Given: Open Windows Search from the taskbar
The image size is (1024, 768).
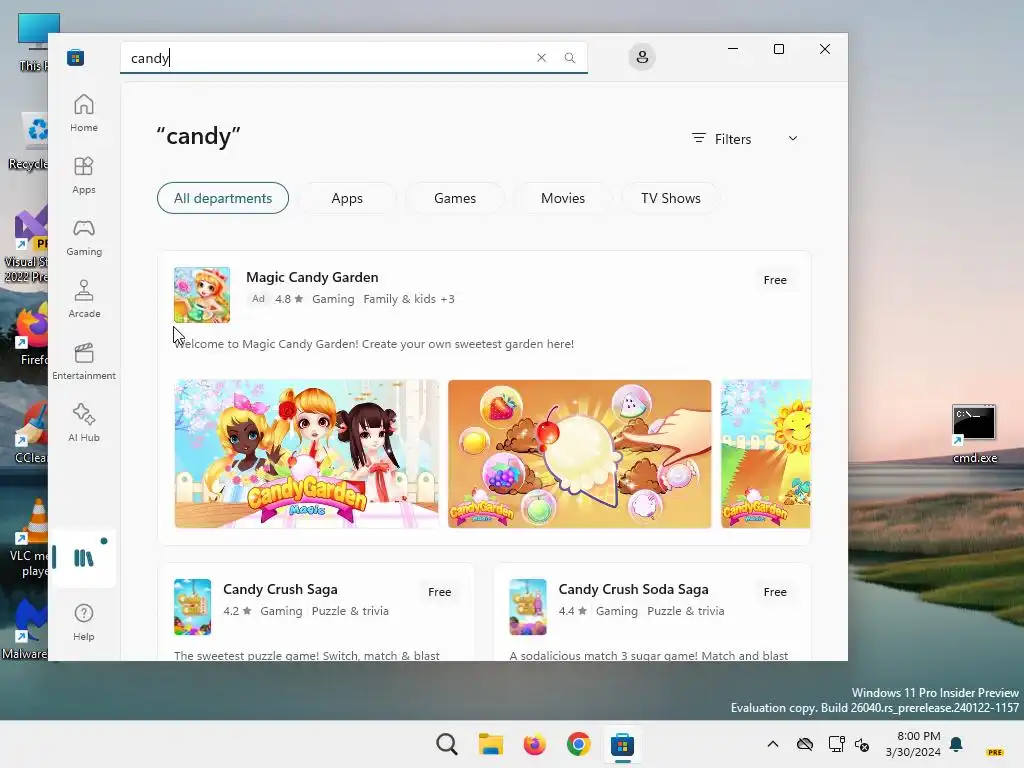Looking at the screenshot, I should tap(447, 744).
